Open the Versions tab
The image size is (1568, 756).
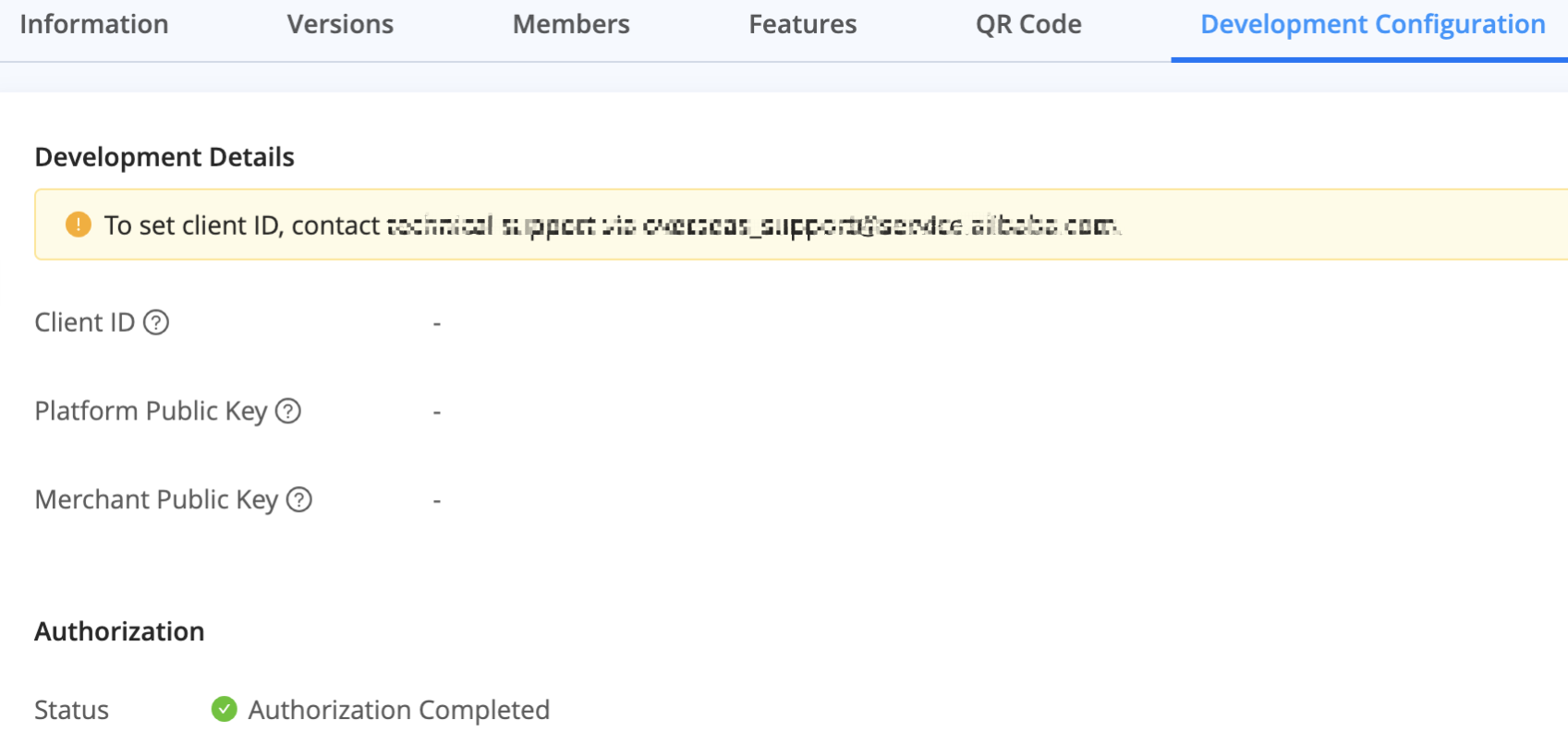point(340,25)
